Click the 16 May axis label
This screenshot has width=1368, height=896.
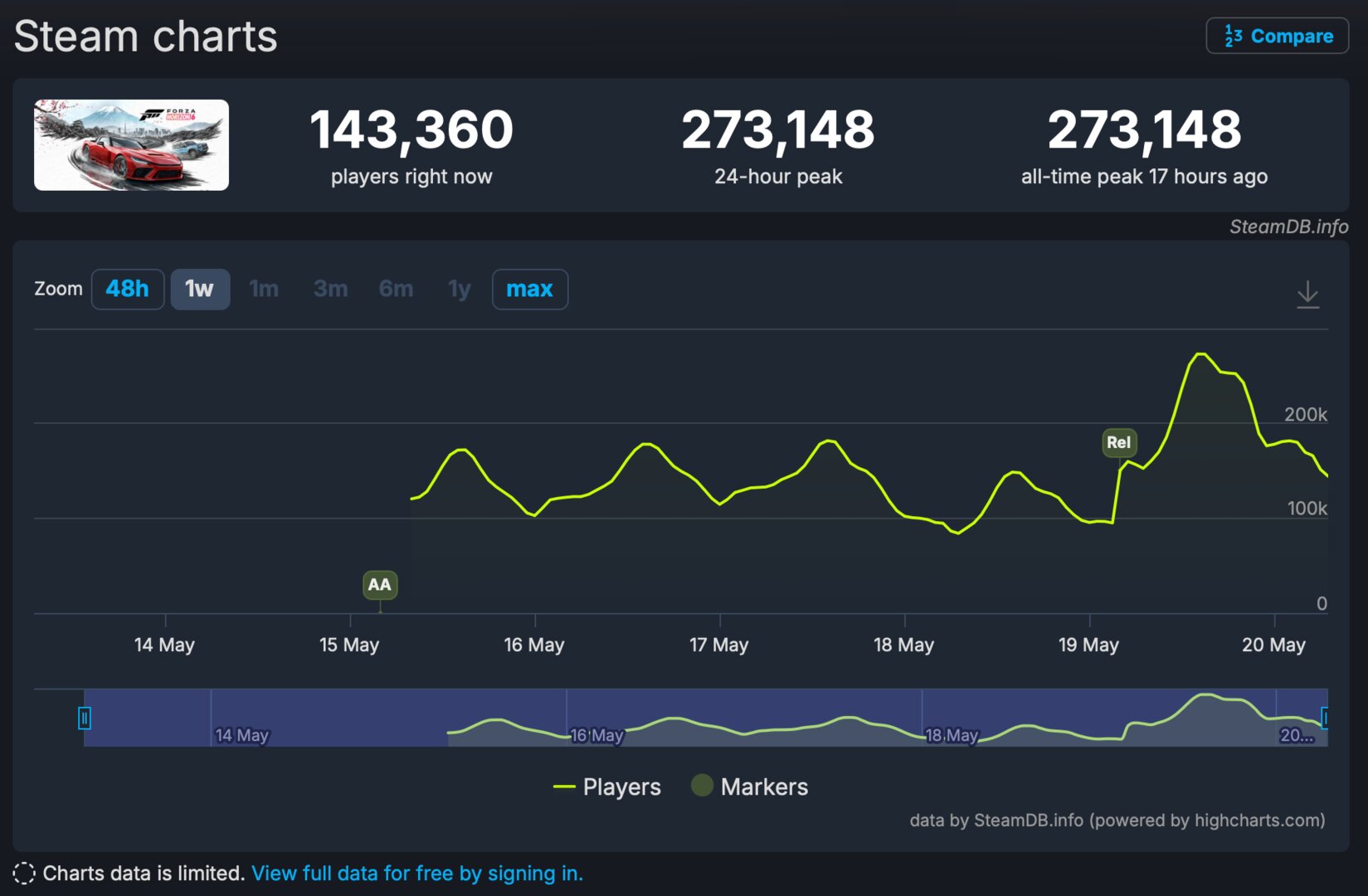click(534, 645)
